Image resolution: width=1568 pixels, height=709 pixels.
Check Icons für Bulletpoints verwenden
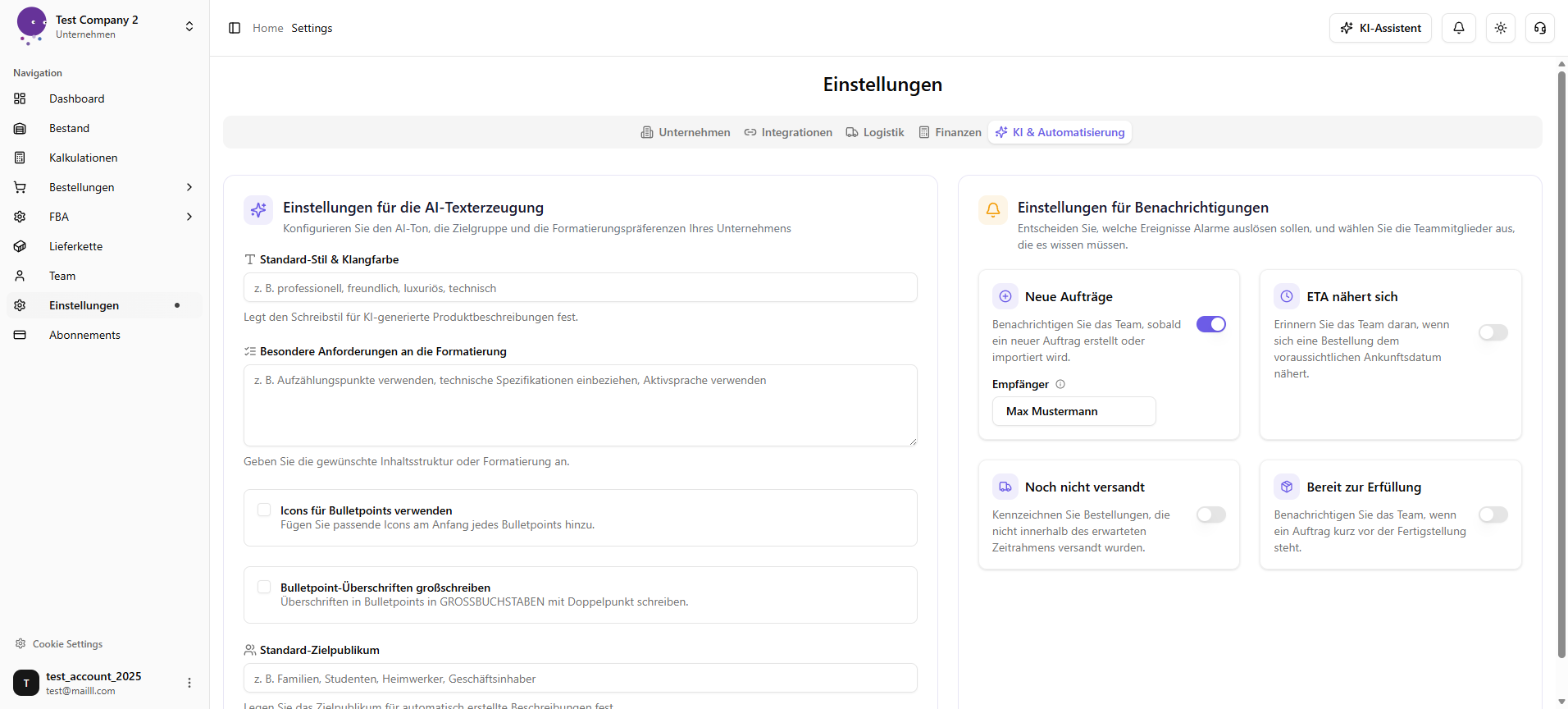(x=264, y=509)
